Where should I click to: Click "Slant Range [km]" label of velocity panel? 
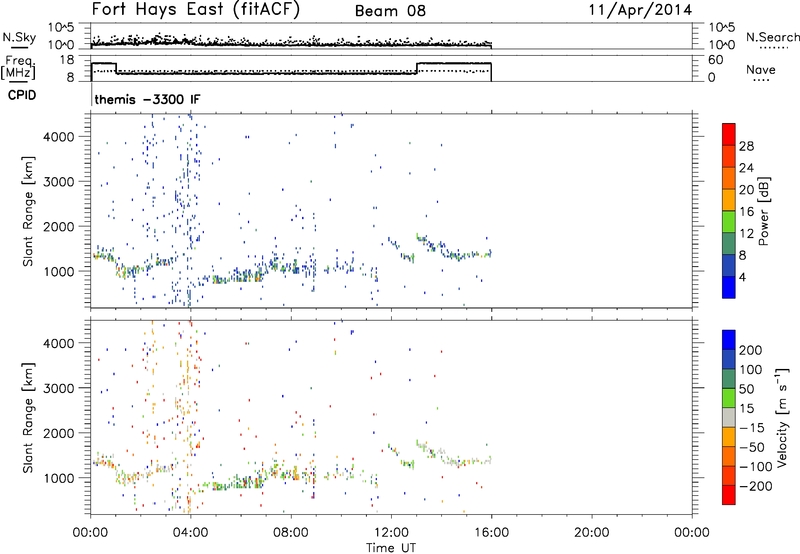click(x=28, y=417)
